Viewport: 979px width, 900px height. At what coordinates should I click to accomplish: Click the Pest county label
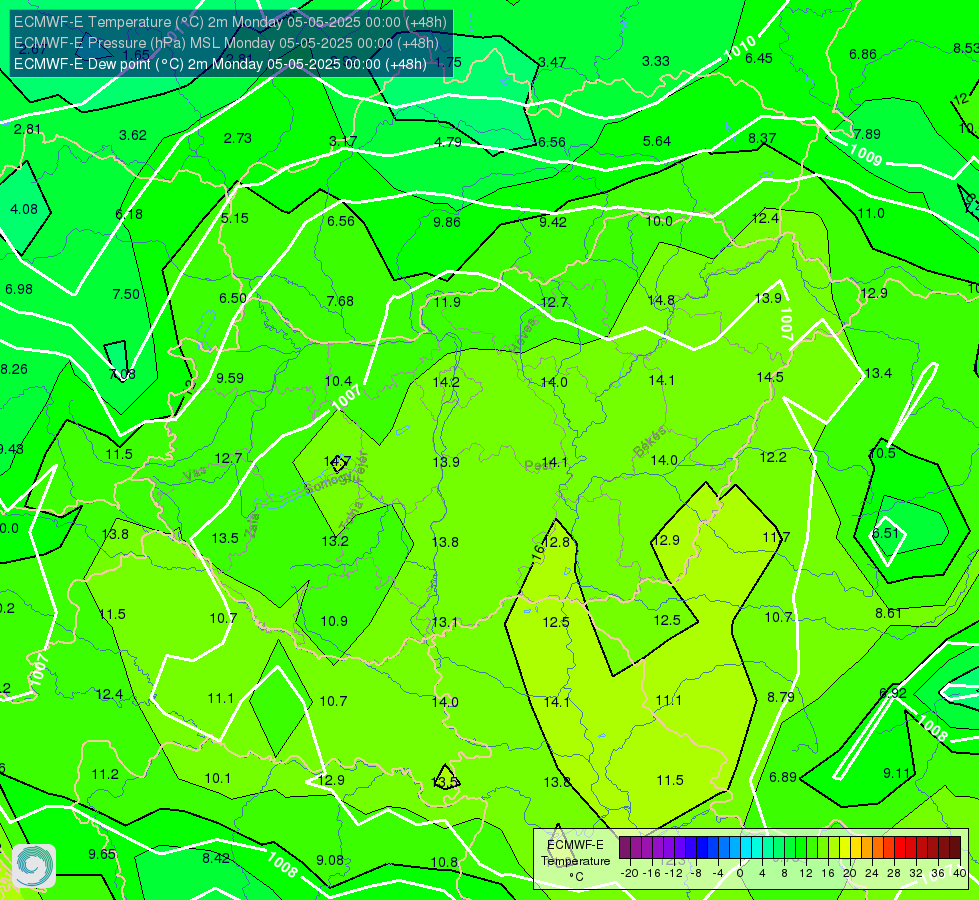point(538,465)
